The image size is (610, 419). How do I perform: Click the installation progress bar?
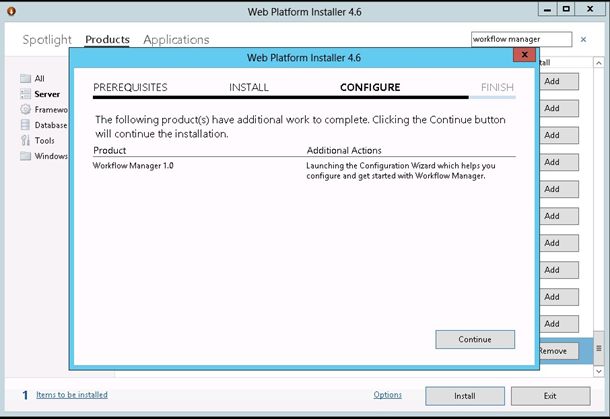[304, 97]
